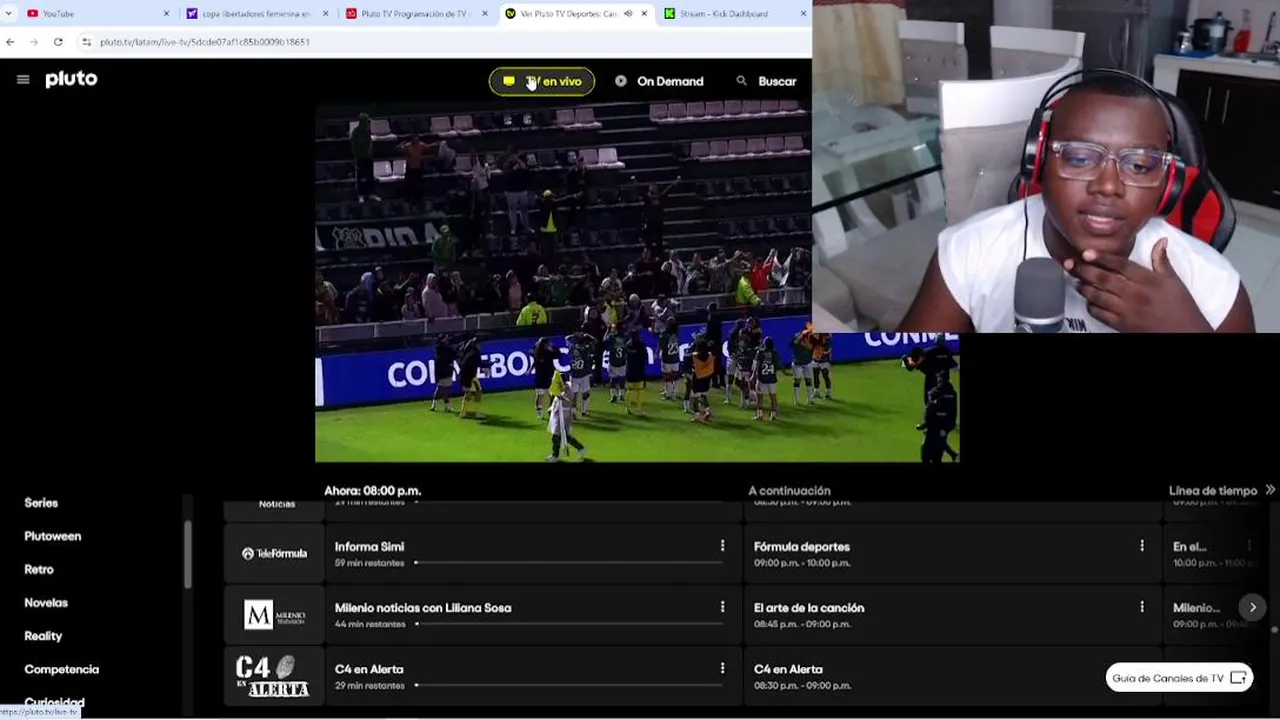Image resolution: width=1280 pixels, height=720 pixels.
Task: Select the Plutoween category
Action: coord(53,536)
